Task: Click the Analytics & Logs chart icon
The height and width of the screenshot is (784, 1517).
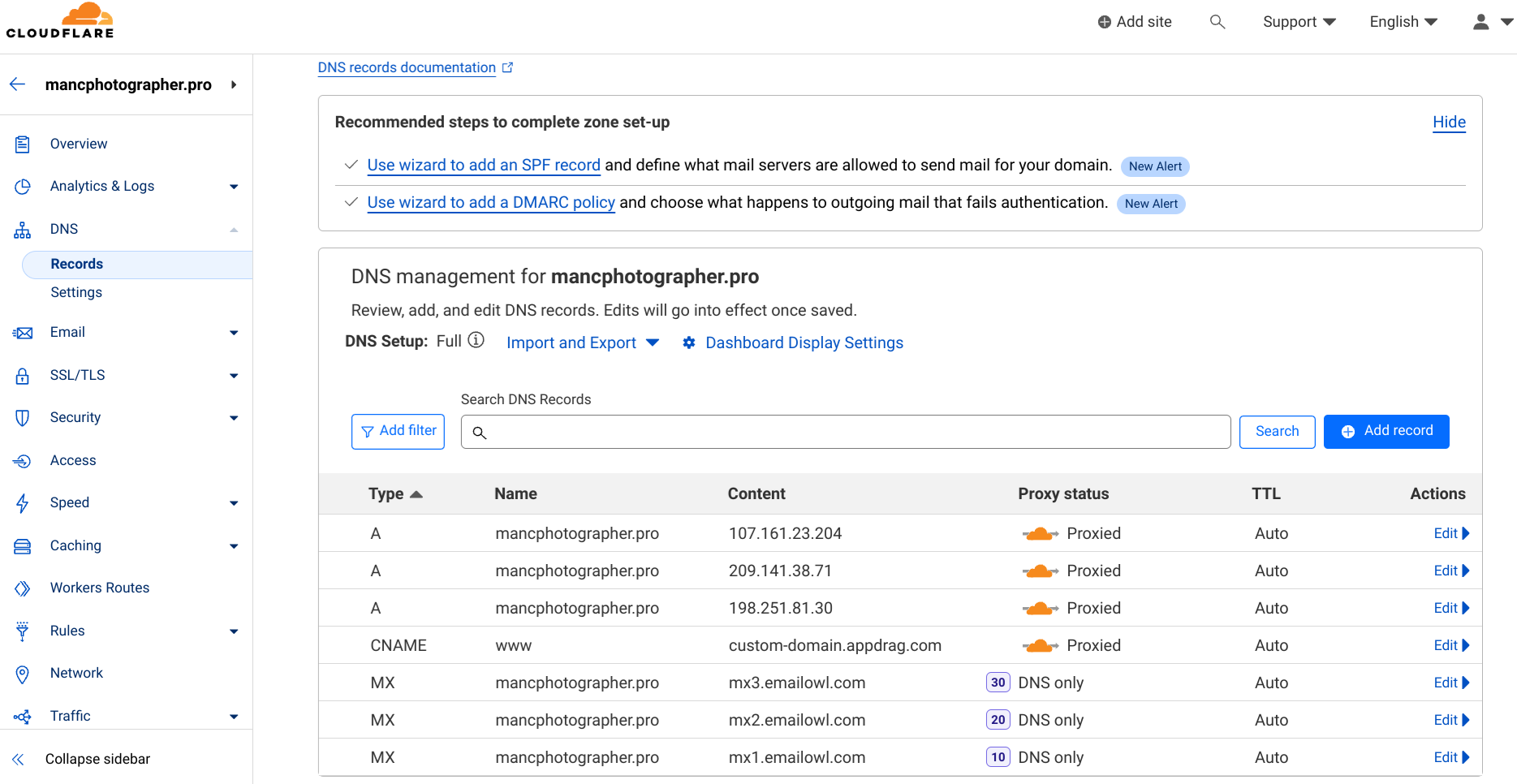Action: click(x=23, y=187)
